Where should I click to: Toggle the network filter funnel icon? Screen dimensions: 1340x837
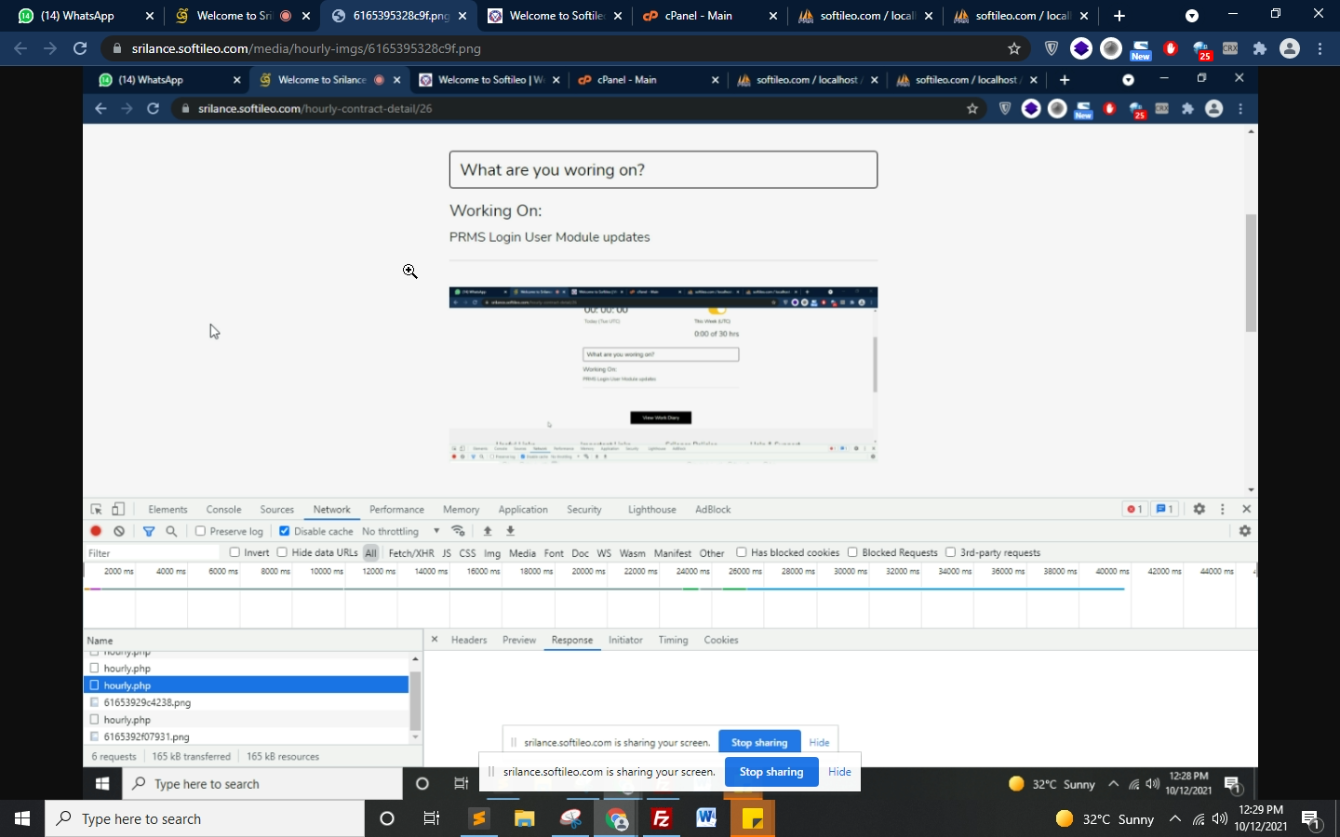tap(149, 531)
